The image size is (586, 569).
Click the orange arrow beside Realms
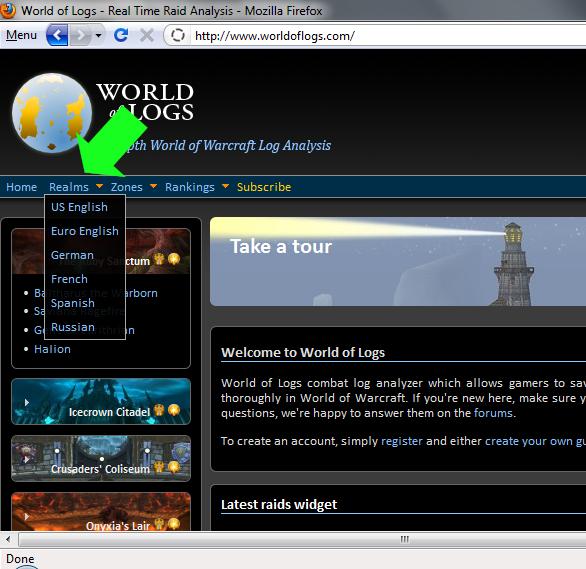pyautogui.click(x=99, y=186)
